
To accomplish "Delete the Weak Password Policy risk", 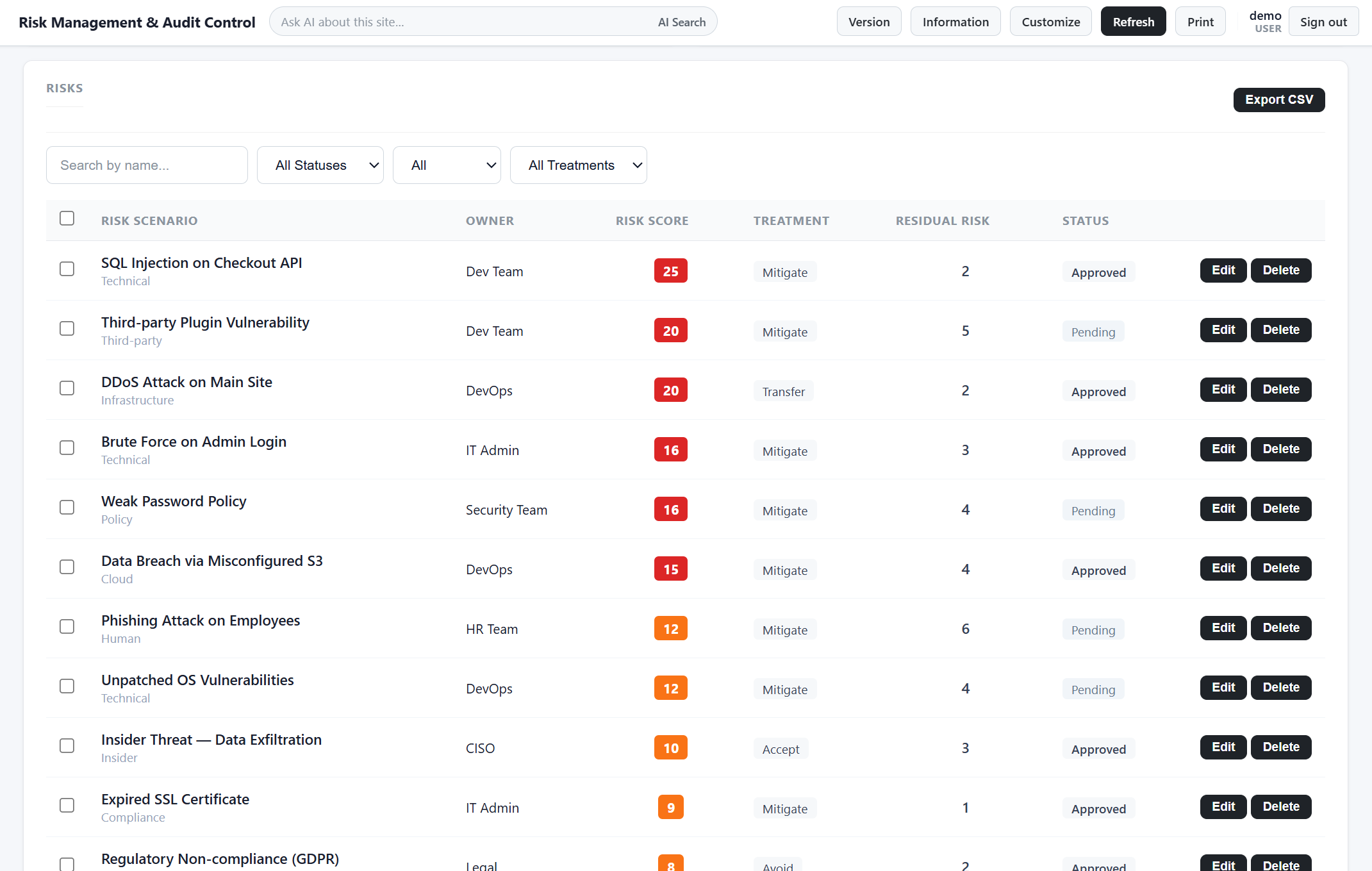I will click(1281, 509).
